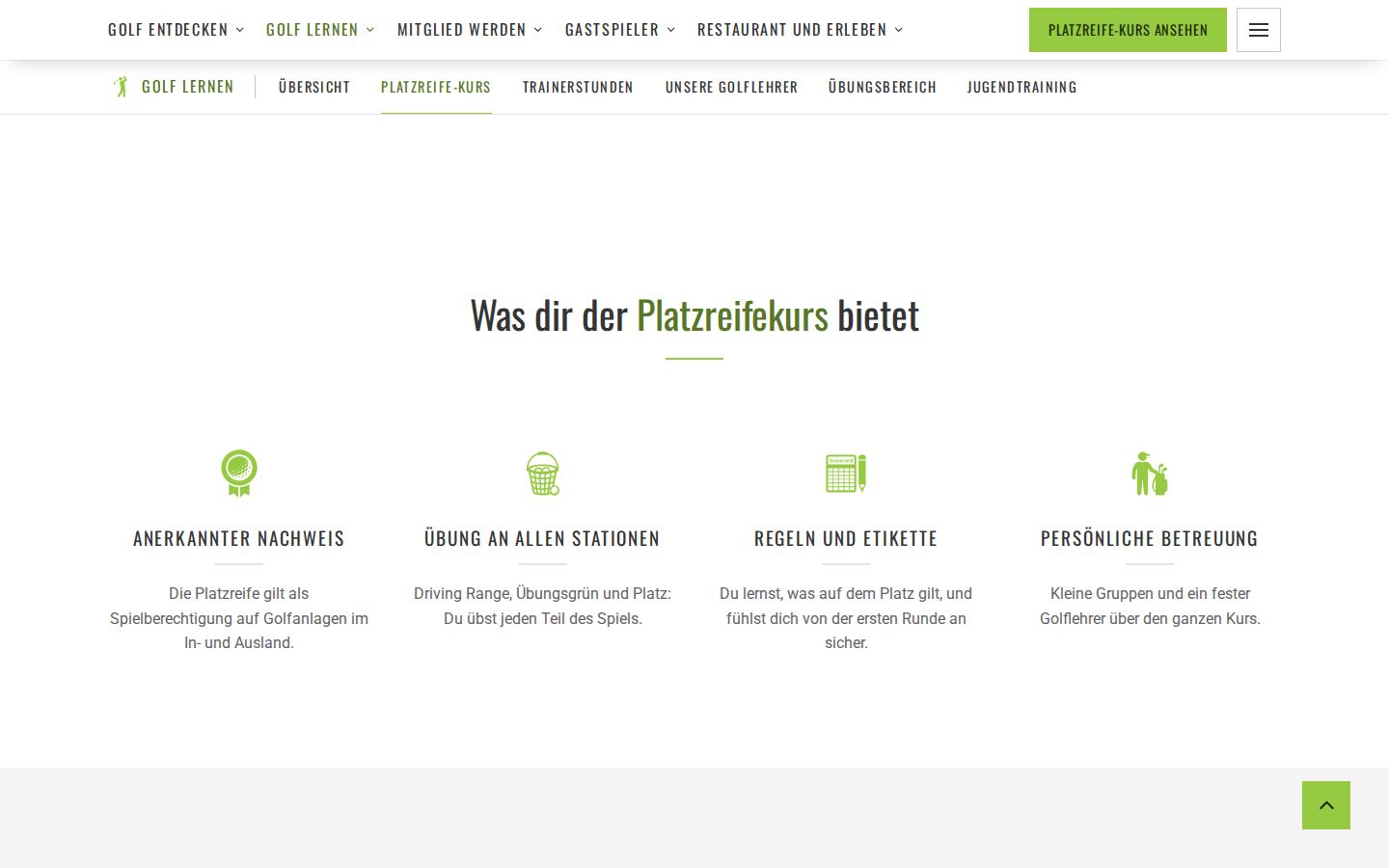Switch to Unsere Golflehrer tab

pos(731,87)
